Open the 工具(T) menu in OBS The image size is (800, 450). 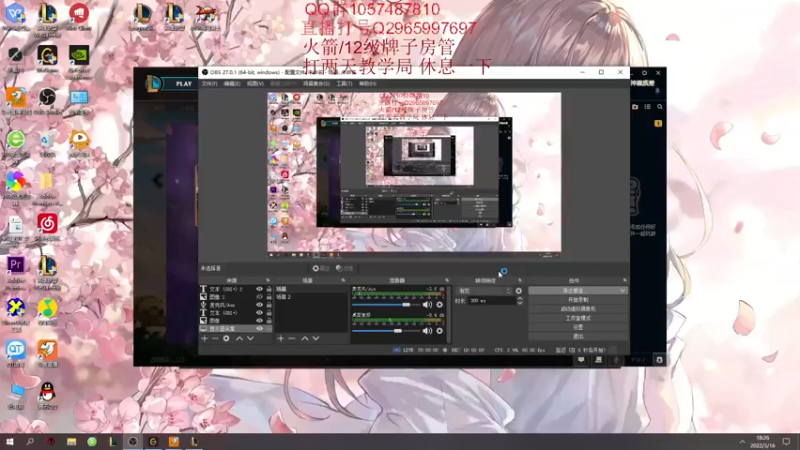tap(344, 84)
